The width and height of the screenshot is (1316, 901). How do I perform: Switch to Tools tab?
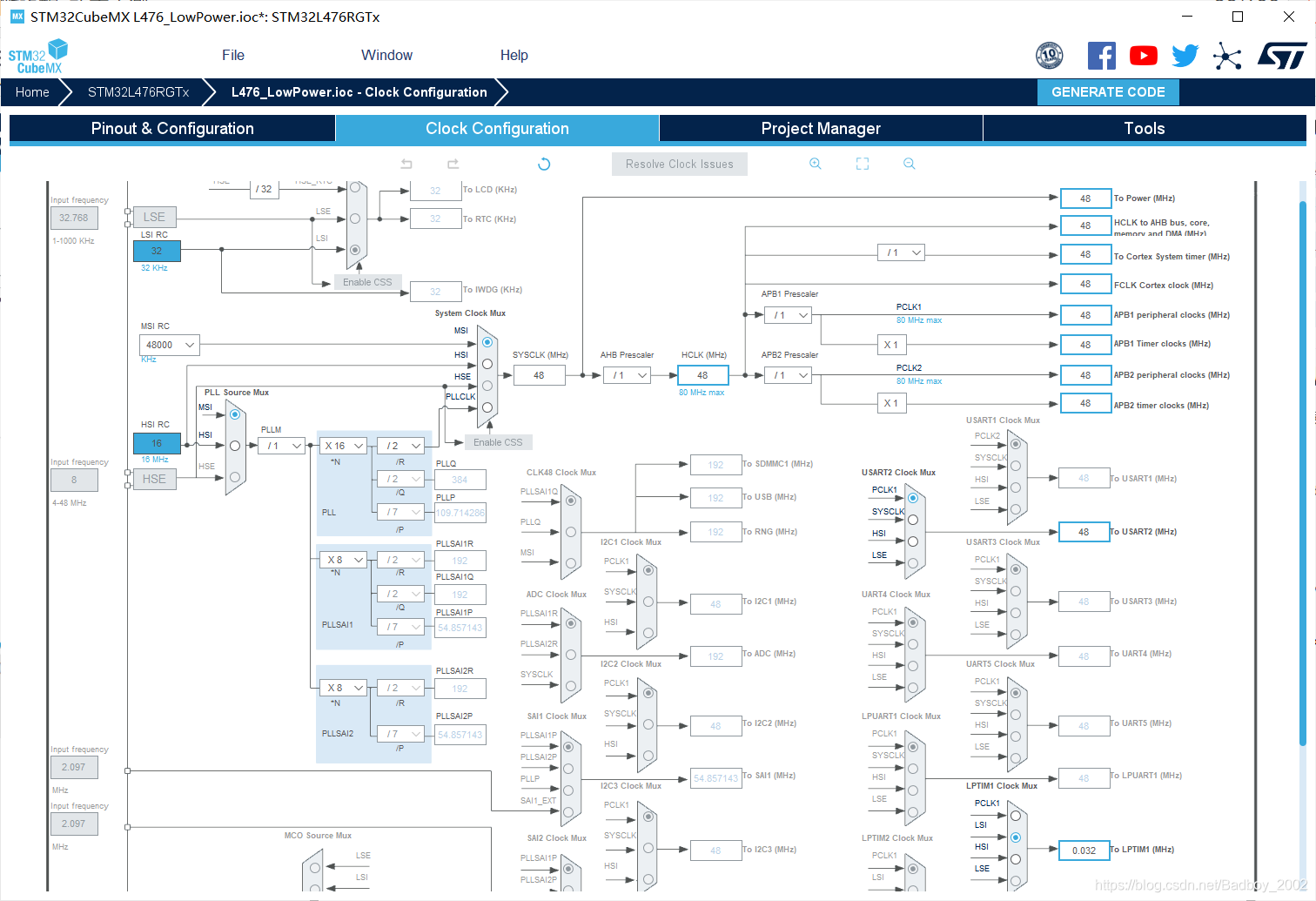[1145, 128]
